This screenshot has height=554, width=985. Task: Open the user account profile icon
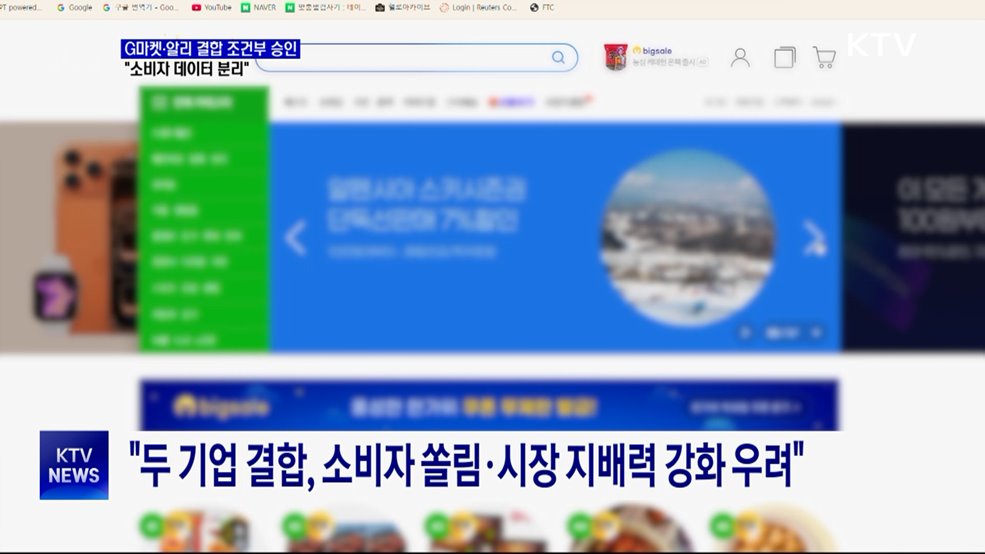[x=740, y=57]
